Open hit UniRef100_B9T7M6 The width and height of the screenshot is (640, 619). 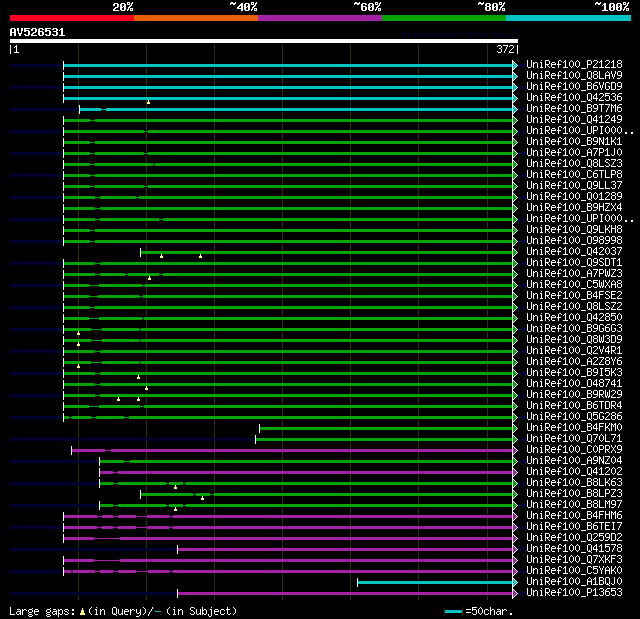click(x=574, y=109)
